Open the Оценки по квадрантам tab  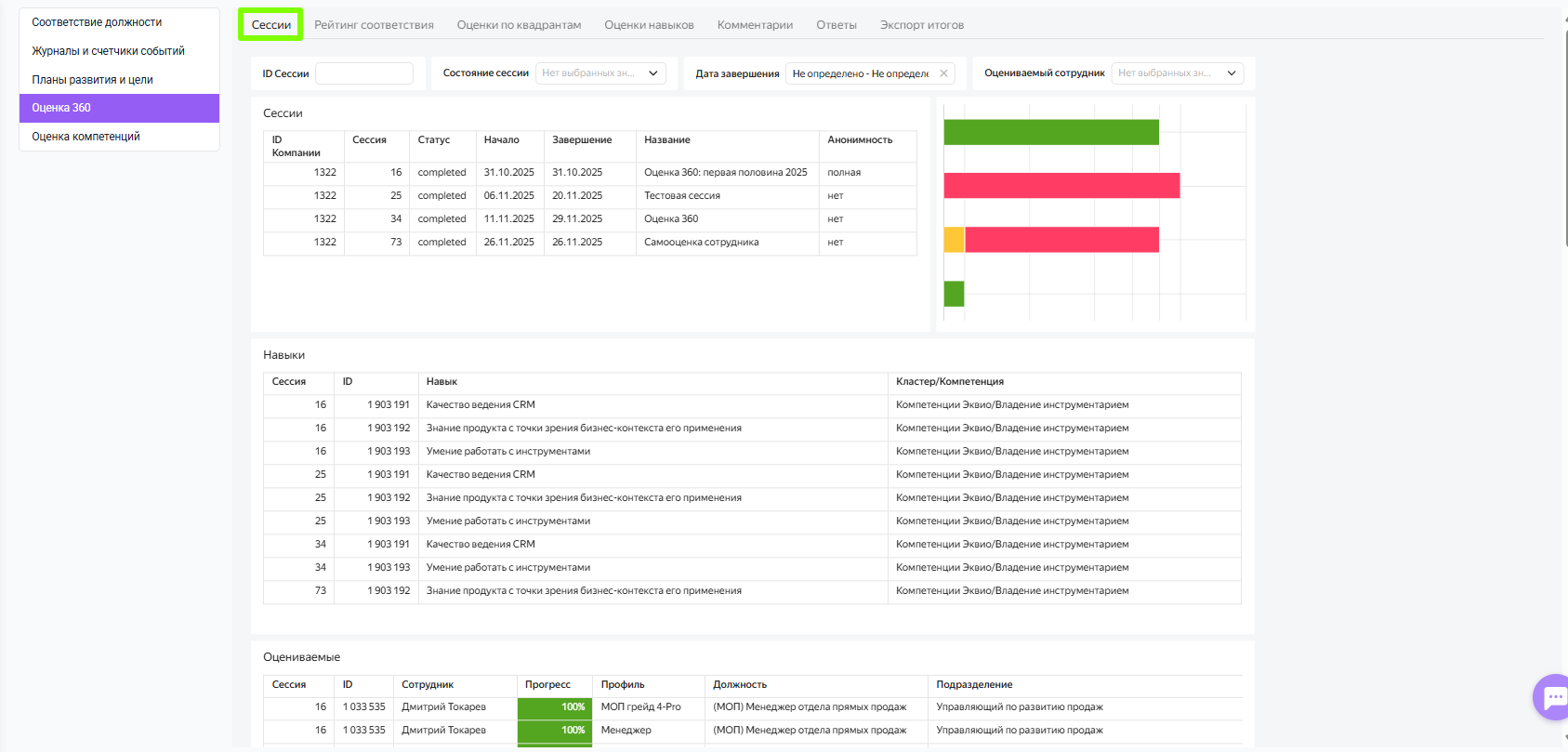click(x=519, y=25)
